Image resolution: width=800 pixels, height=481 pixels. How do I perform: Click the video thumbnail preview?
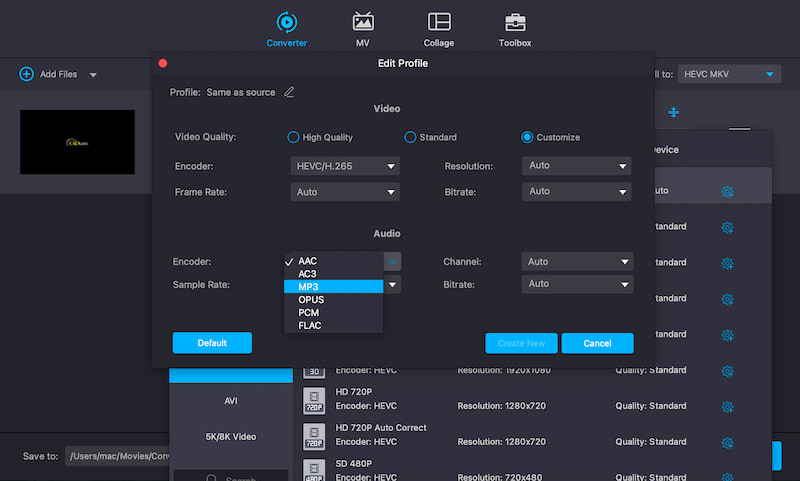pos(77,142)
